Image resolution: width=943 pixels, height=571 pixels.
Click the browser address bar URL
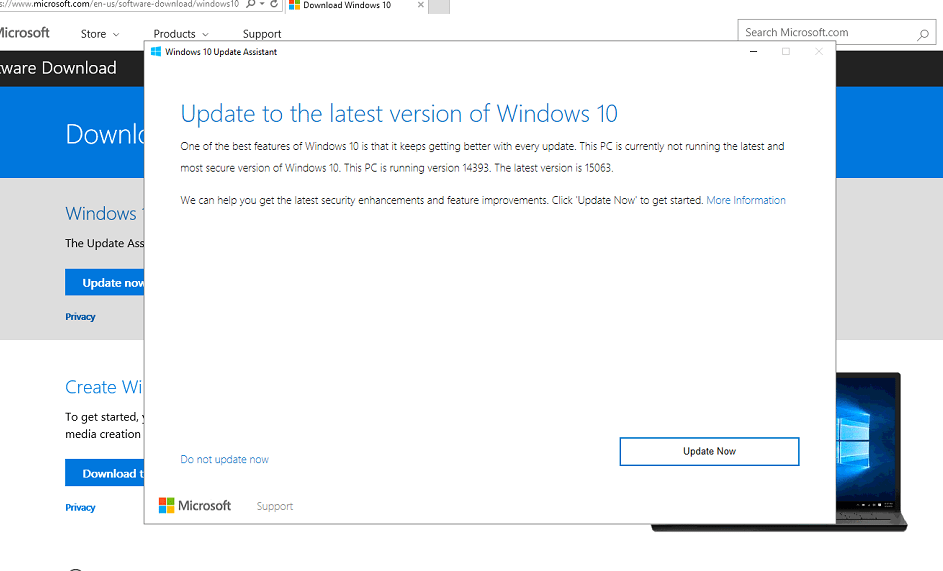120,4
